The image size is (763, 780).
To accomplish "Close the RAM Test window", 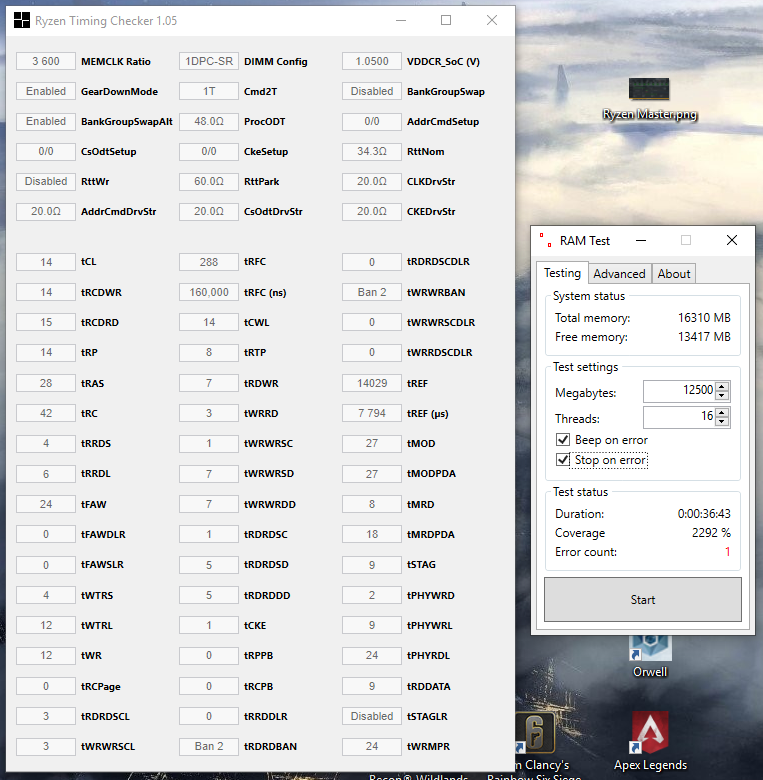I will tap(732, 240).
